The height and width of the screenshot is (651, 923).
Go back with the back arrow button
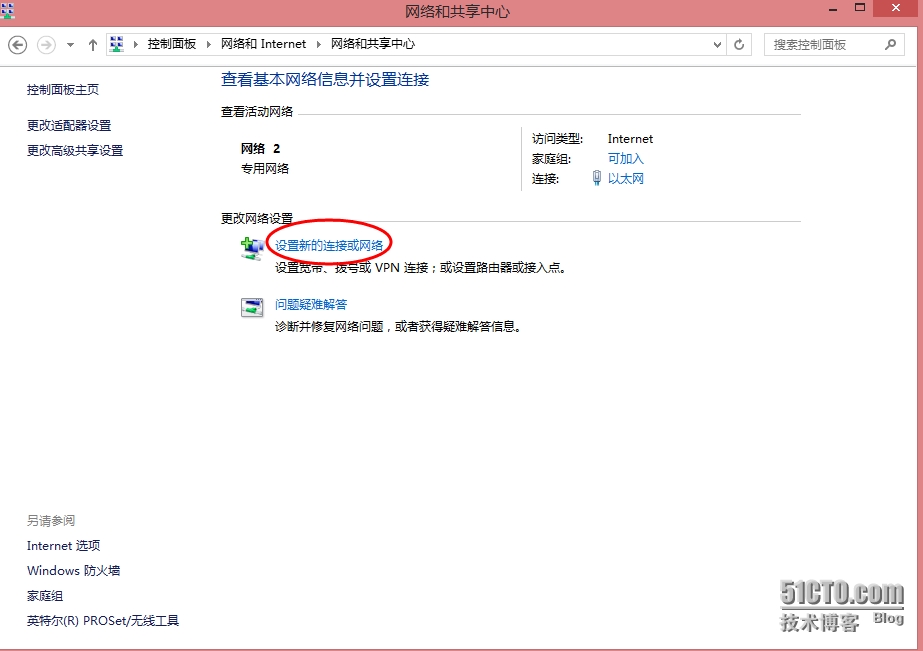(x=18, y=45)
